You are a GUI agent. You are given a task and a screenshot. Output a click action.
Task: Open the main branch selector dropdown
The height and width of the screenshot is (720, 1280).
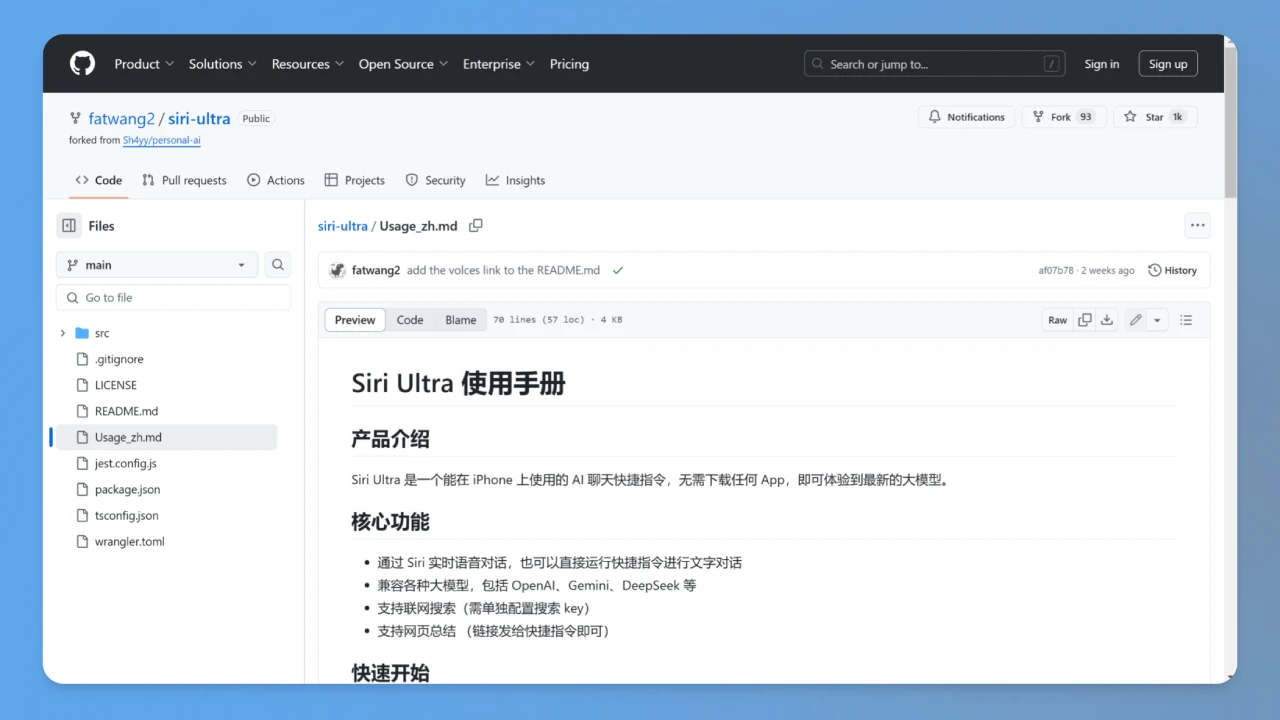point(156,264)
